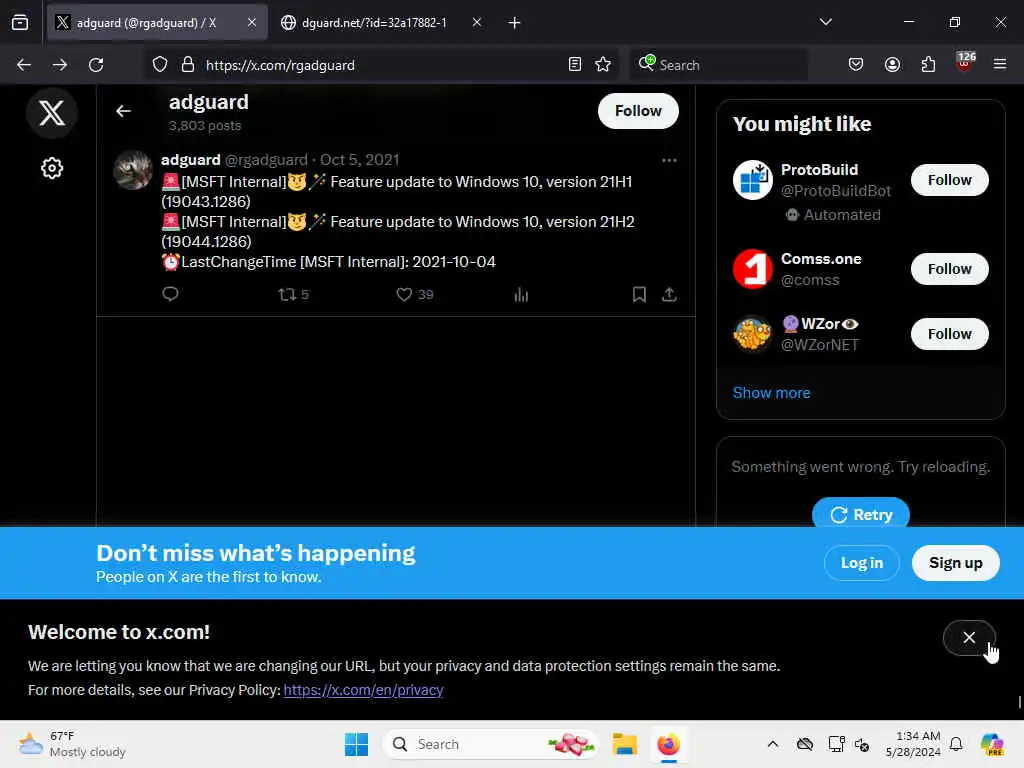Image resolution: width=1024 pixels, height=768 pixels.
Task: Repost the adguard tweet with 5 reposts
Action: click(x=293, y=295)
